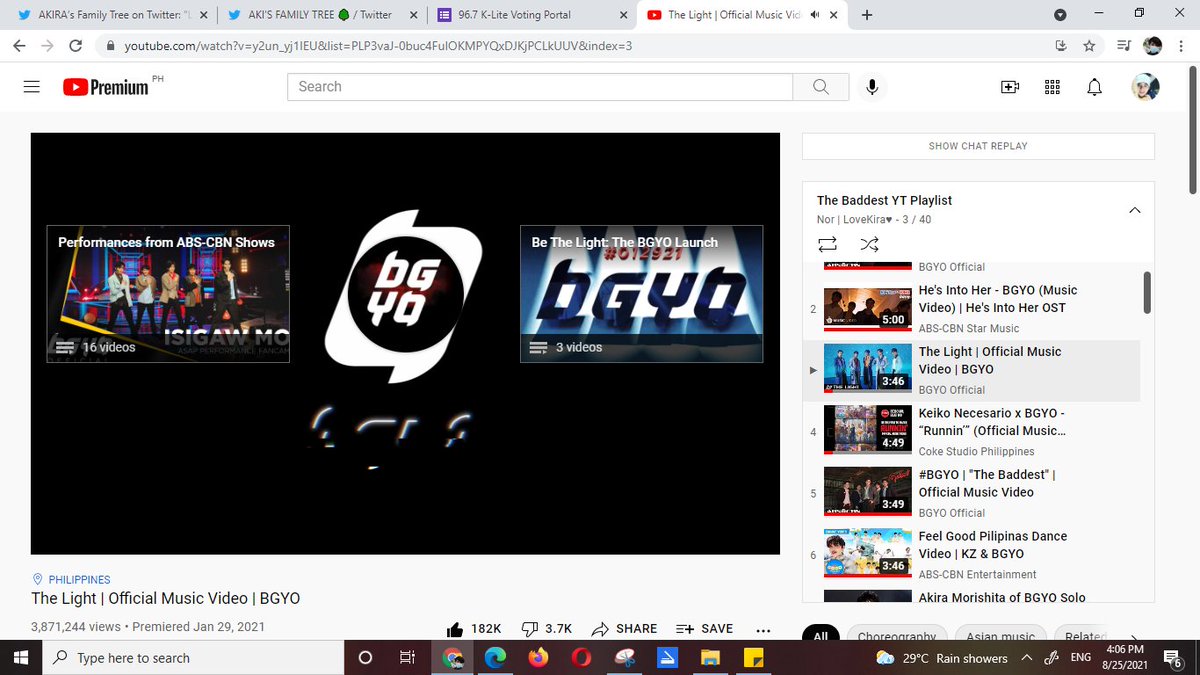Click the playlist panel scrollbar
This screenshot has width=1200, height=675.
(x=1147, y=293)
